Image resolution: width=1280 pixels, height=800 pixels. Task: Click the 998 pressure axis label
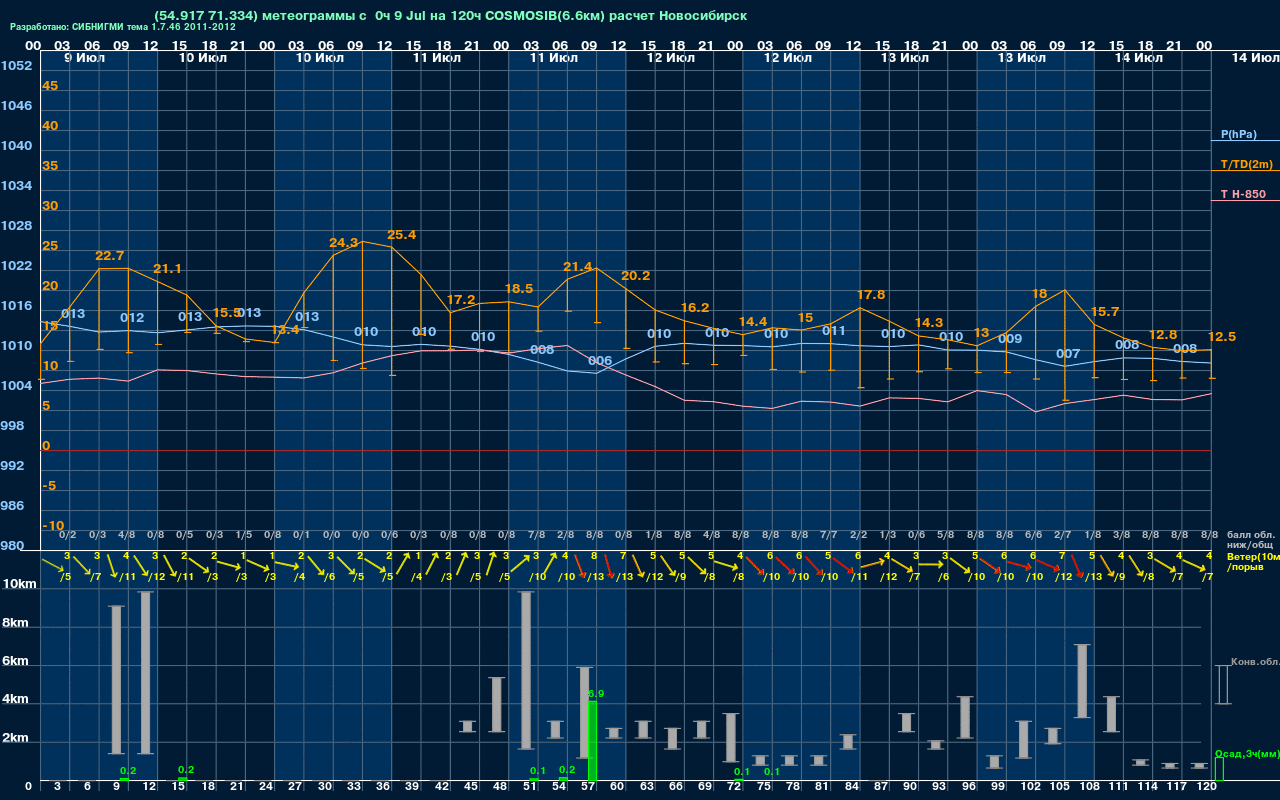(13, 426)
